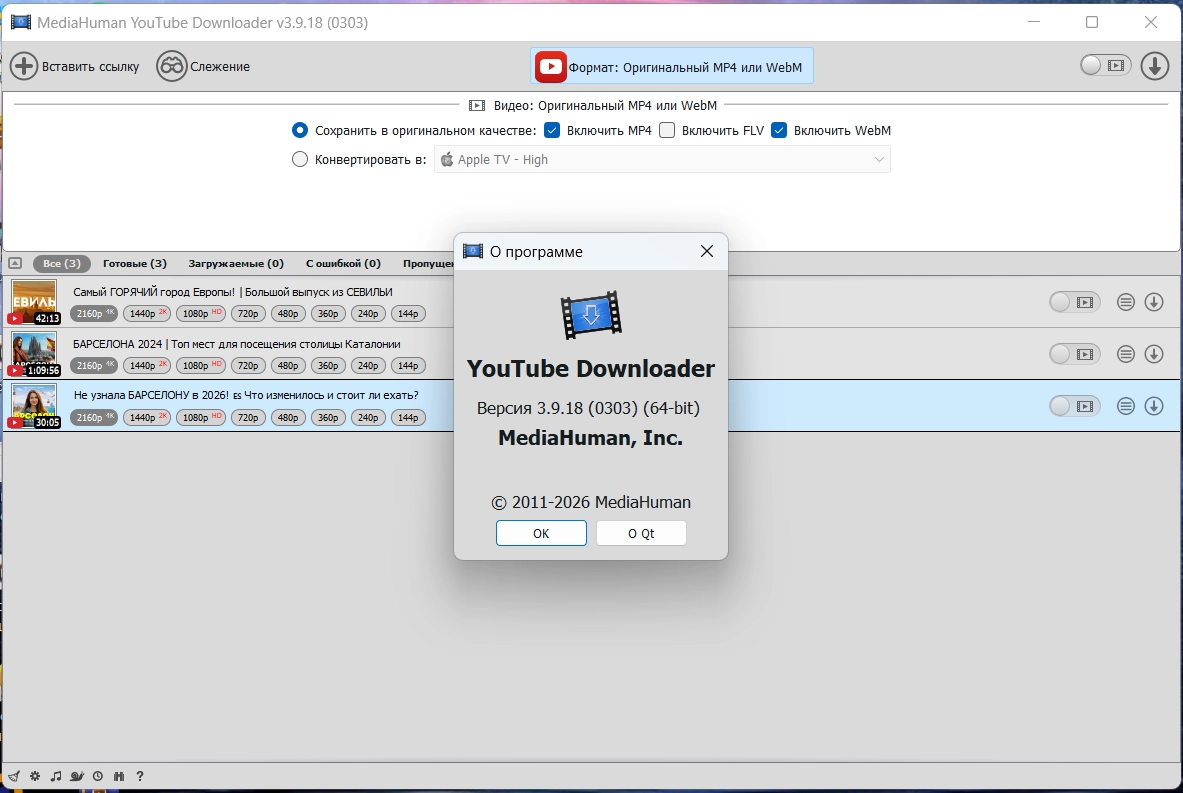This screenshot has width=1183, height=793.
Task: Choose 1440p quality for the СЕВИЛЬИ video
Action: pos(147,313)
